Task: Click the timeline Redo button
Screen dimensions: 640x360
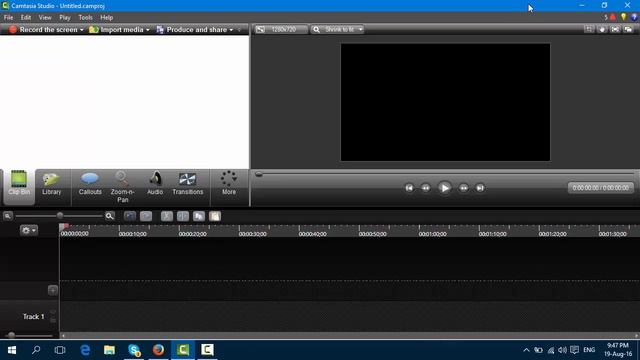Action: 146,216
